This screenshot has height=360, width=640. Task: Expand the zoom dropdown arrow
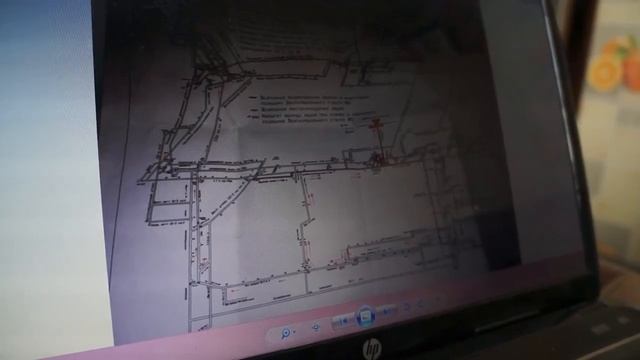point(294,331)
